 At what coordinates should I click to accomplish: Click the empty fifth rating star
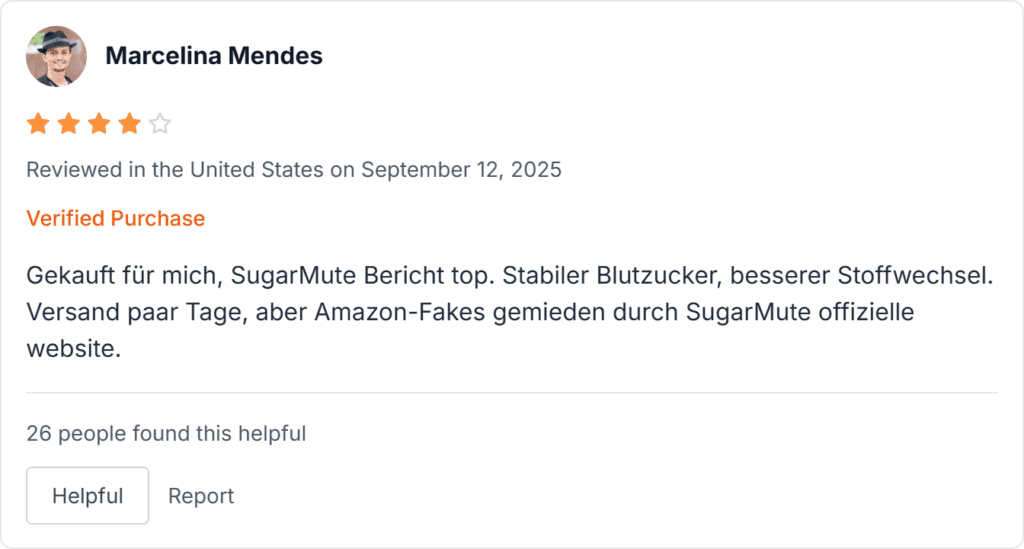point(160,124)
